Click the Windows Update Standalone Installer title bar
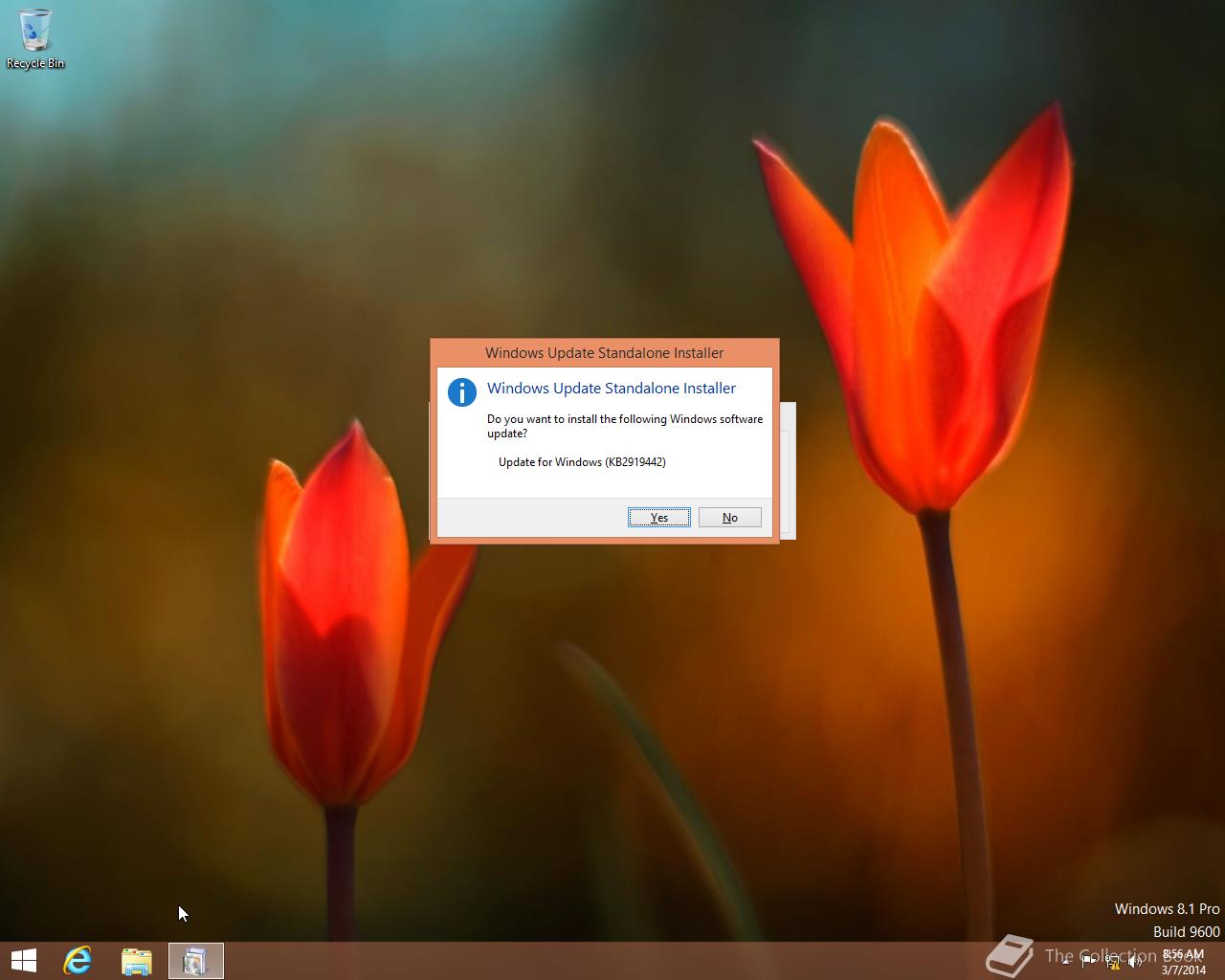Image resolution: width=1225 pixels, height=980 pixels. coord(605,352)
